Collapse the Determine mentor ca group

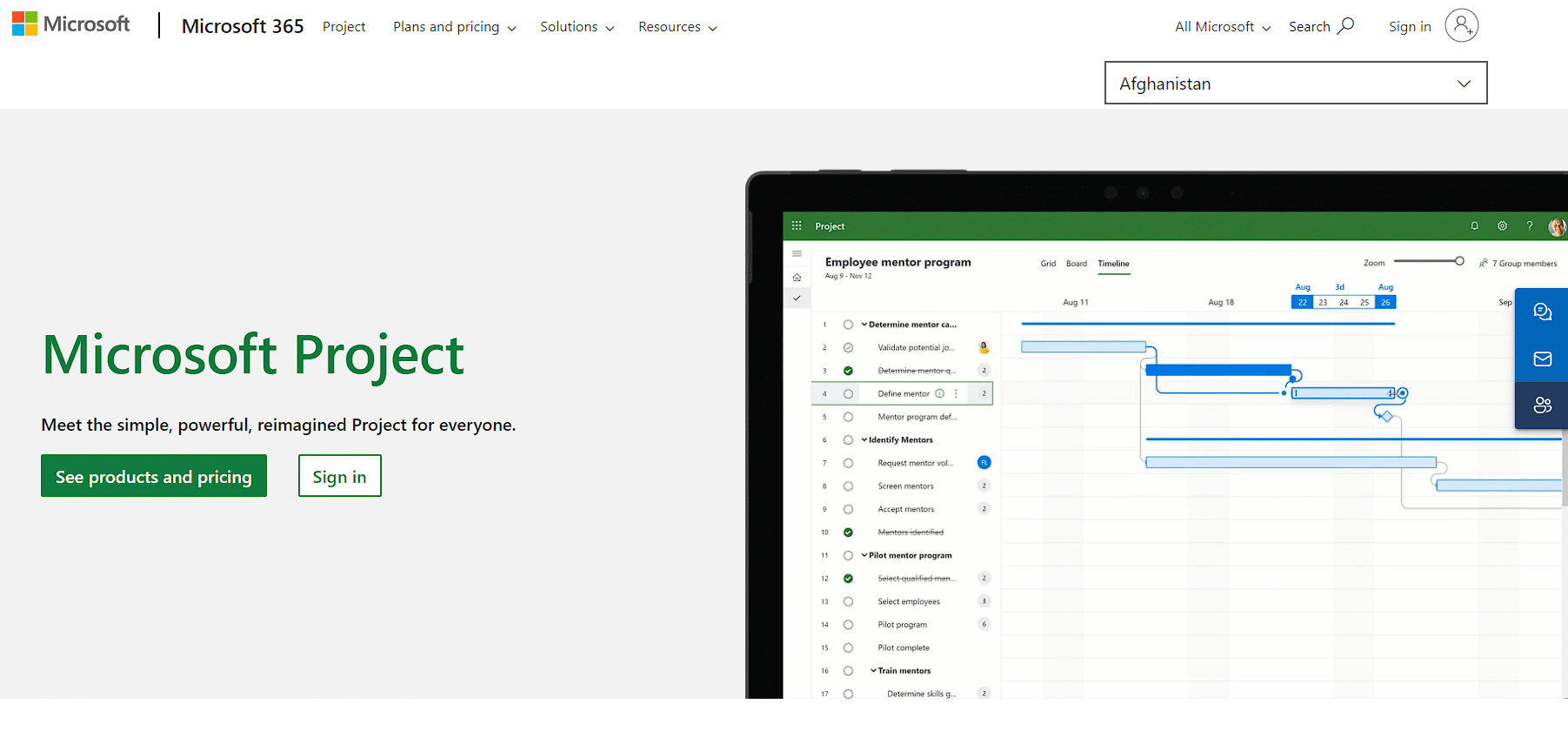pos(864,324)
